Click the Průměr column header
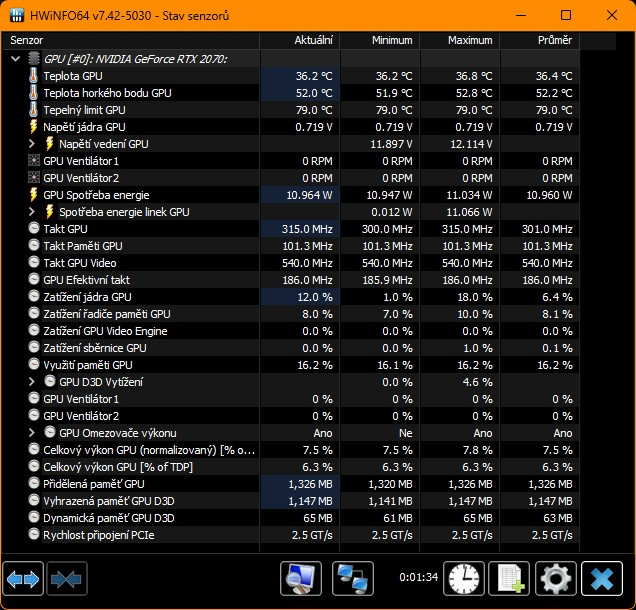This screenshot has width=636, height=610. pyautogui.click(x=540, y=40)
